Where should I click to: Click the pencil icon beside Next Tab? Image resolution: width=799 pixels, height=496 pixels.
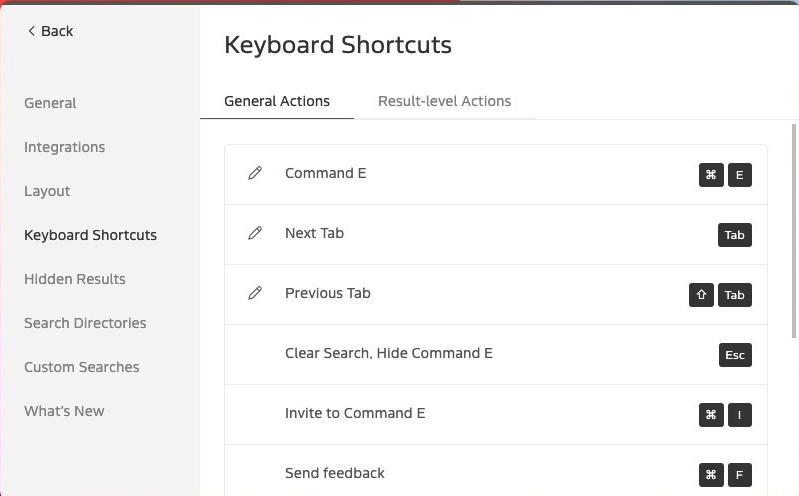[255, 233]
